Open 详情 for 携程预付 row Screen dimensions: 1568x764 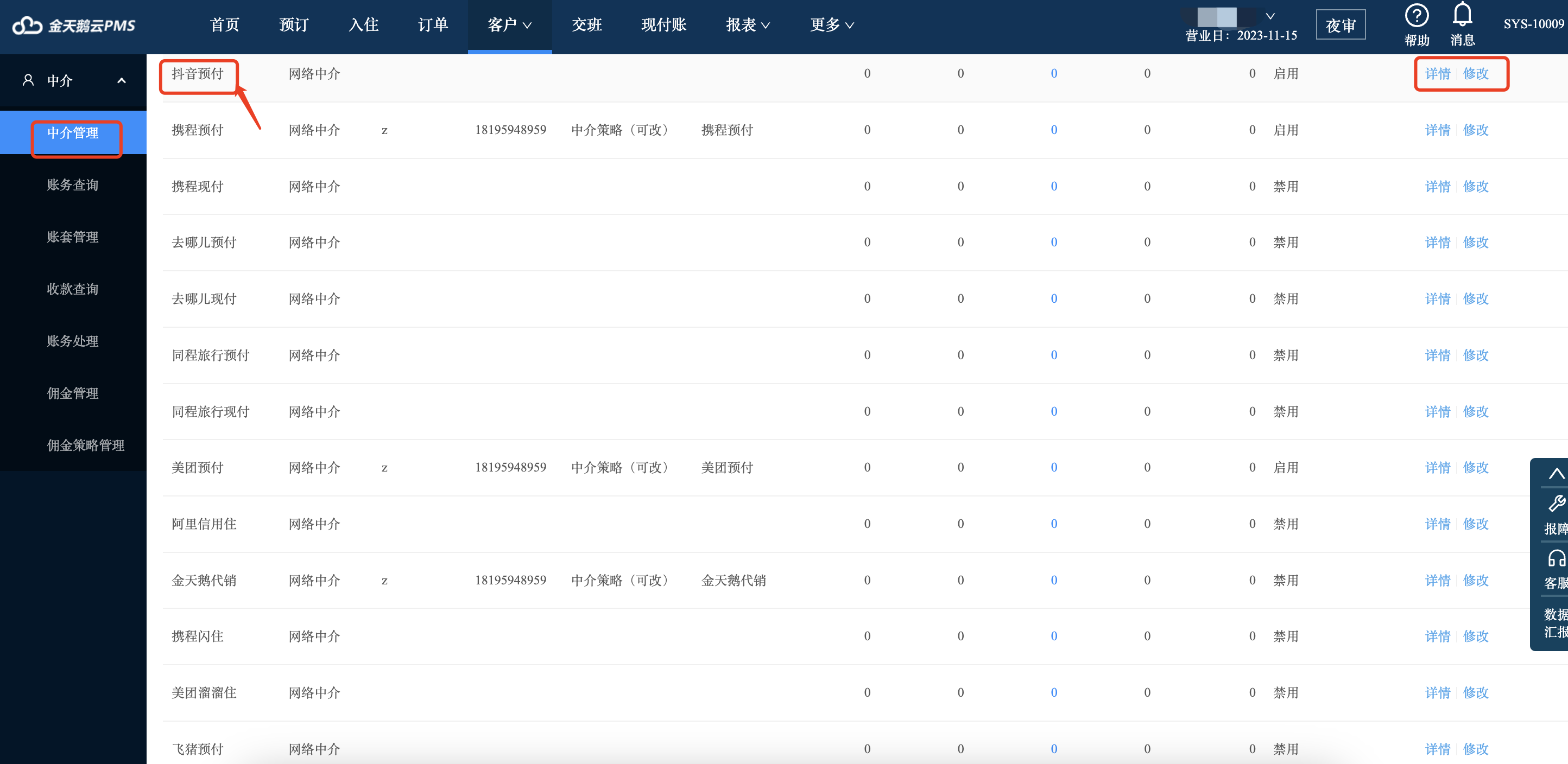[x=1437, y=130]
